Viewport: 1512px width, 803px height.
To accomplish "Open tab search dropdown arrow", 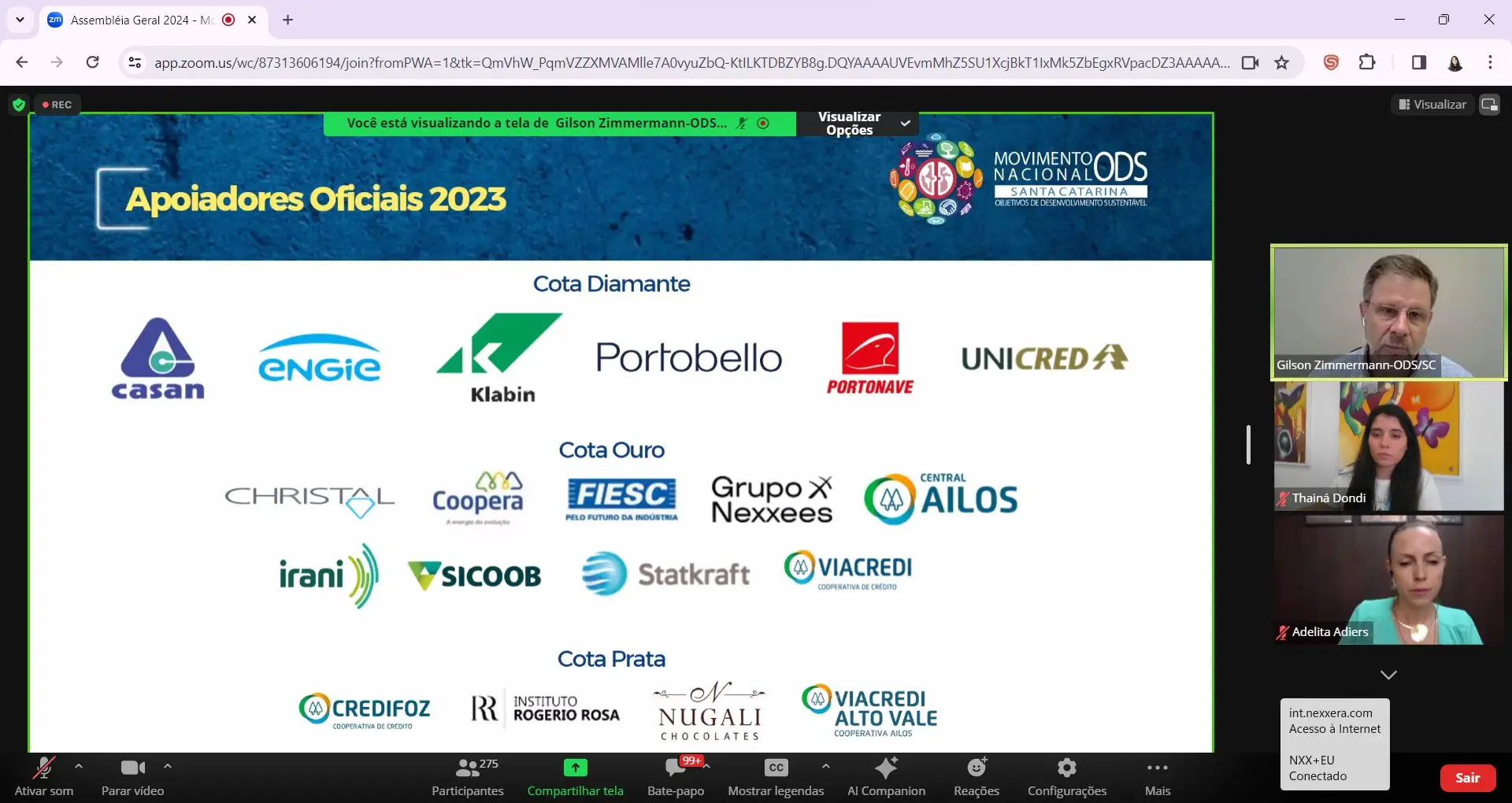I will tap(20, 20).
